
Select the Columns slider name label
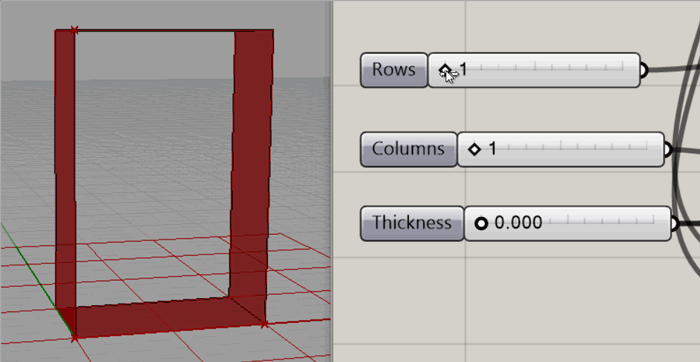click(408, 149)
